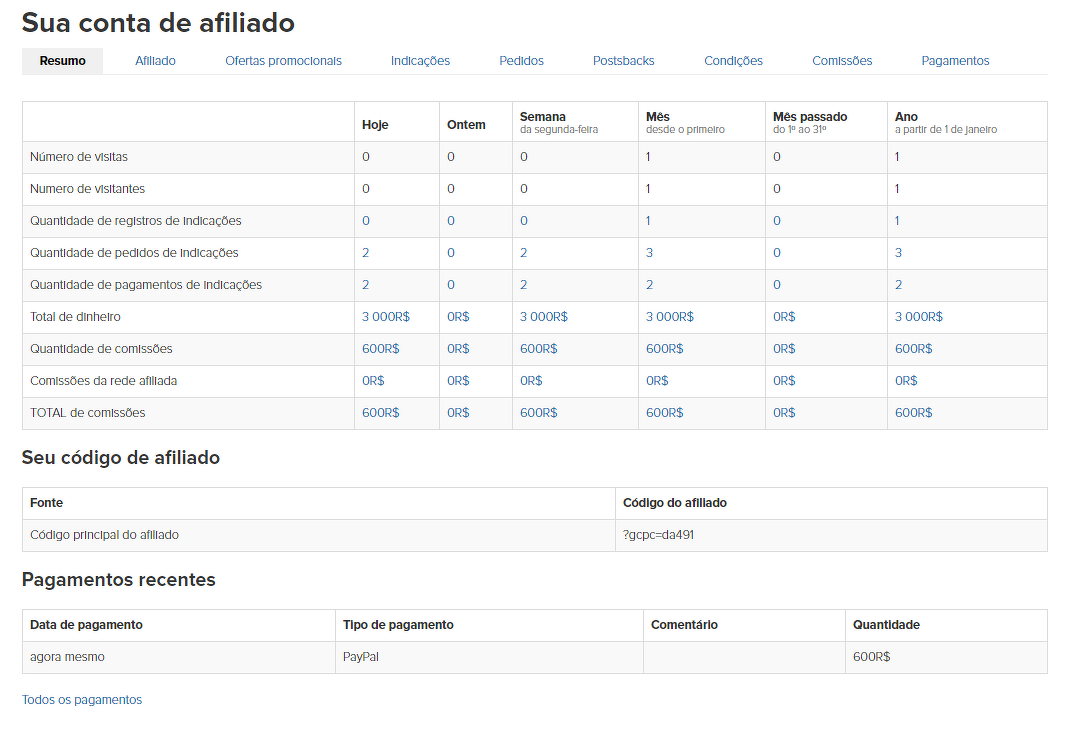Click today's Total de dinheiro value

[x=385, y=317]
